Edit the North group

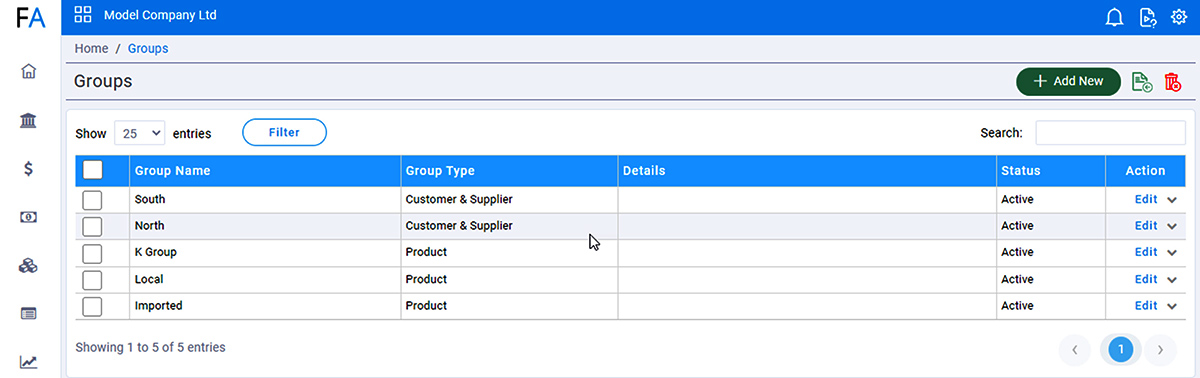coord(1146,226)
